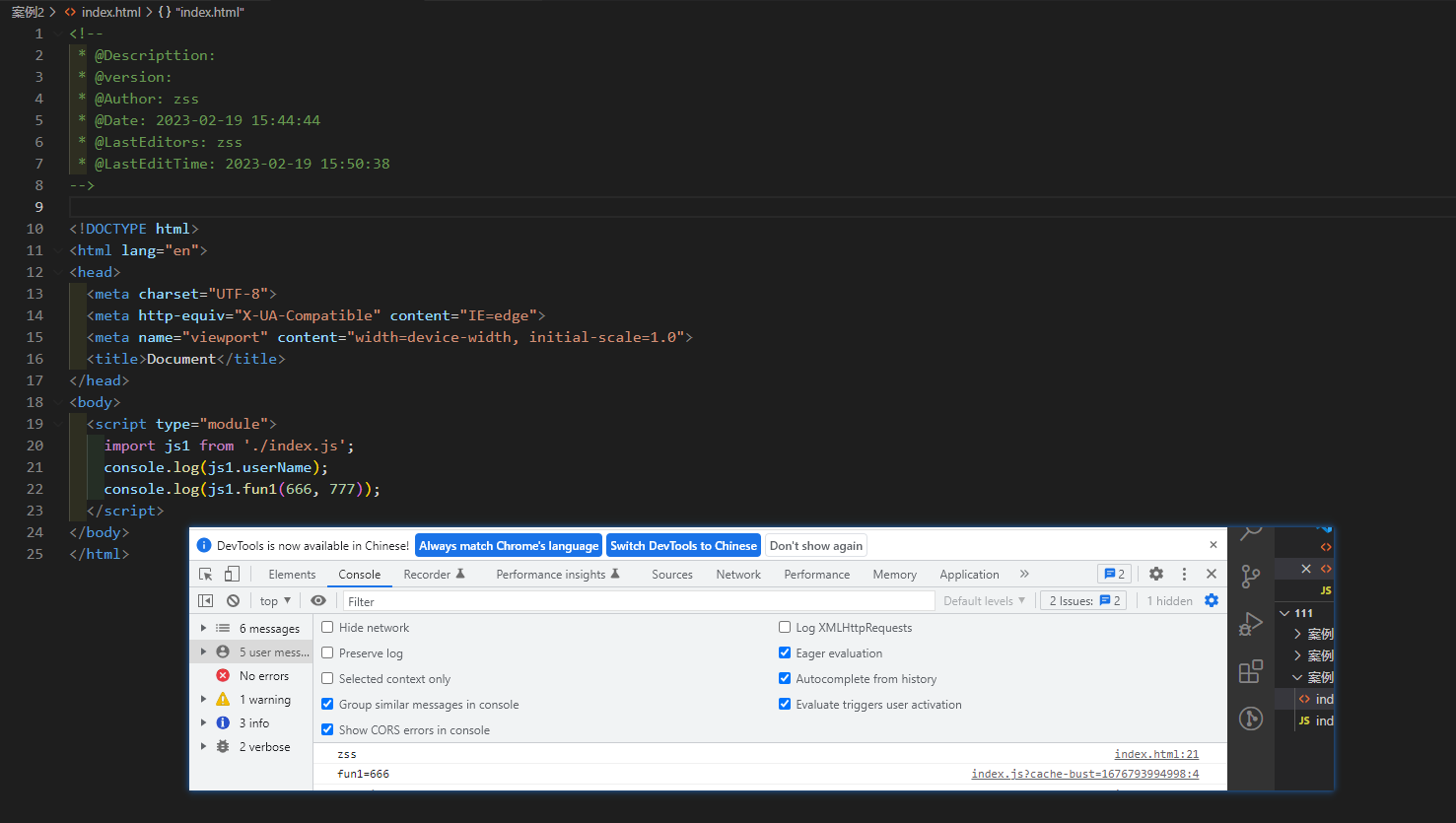The image size is (1456, 823).
Task: Expand the 2 verbose group
Action: 204,746
